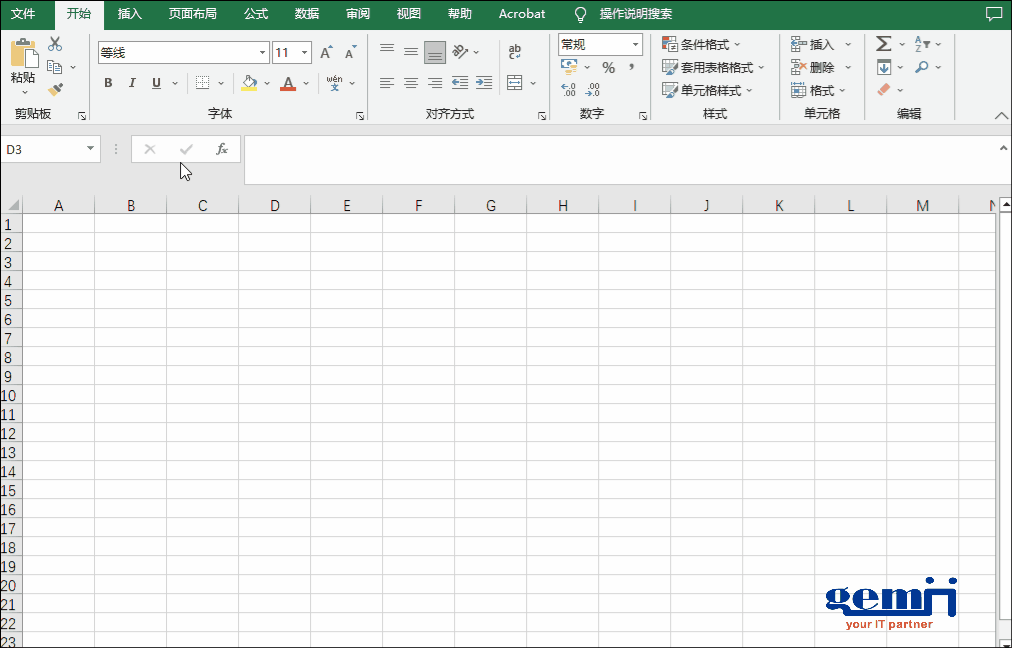Open the font name dropdown 等线
The image size is (1012, 648).
[x=263, y=53]
